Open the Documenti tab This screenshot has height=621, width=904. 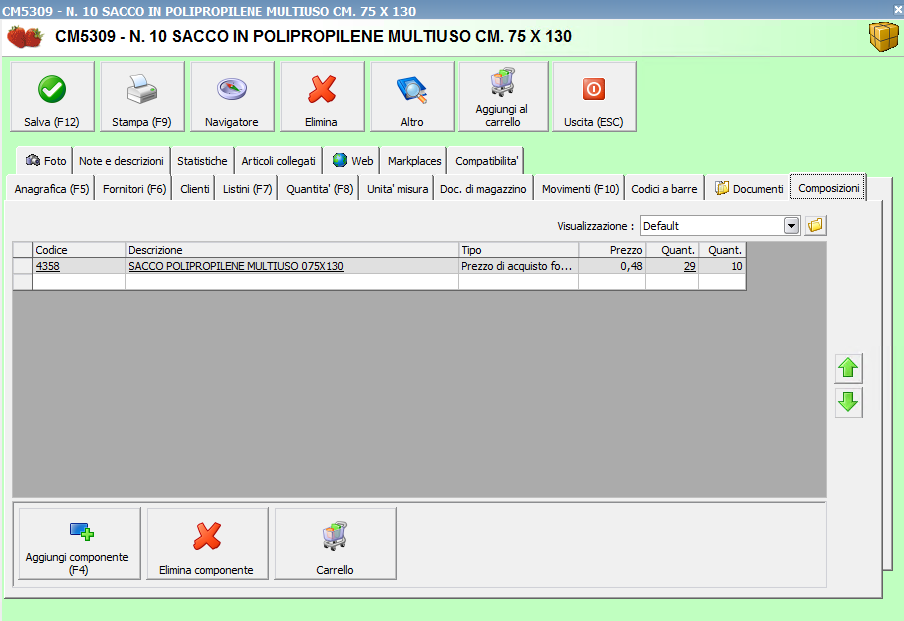748,189
